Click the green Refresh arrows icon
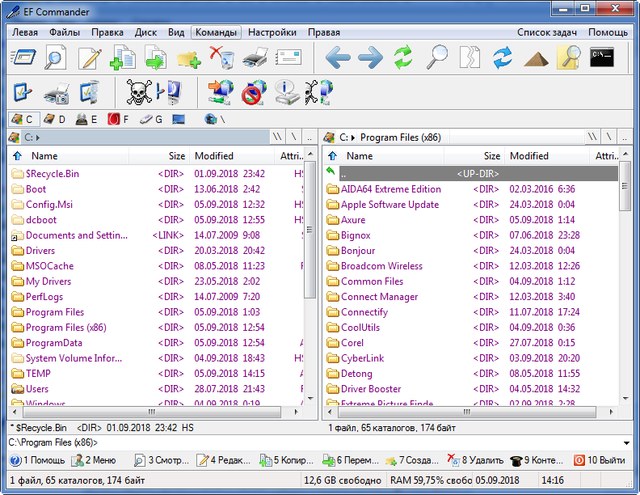 403,58
